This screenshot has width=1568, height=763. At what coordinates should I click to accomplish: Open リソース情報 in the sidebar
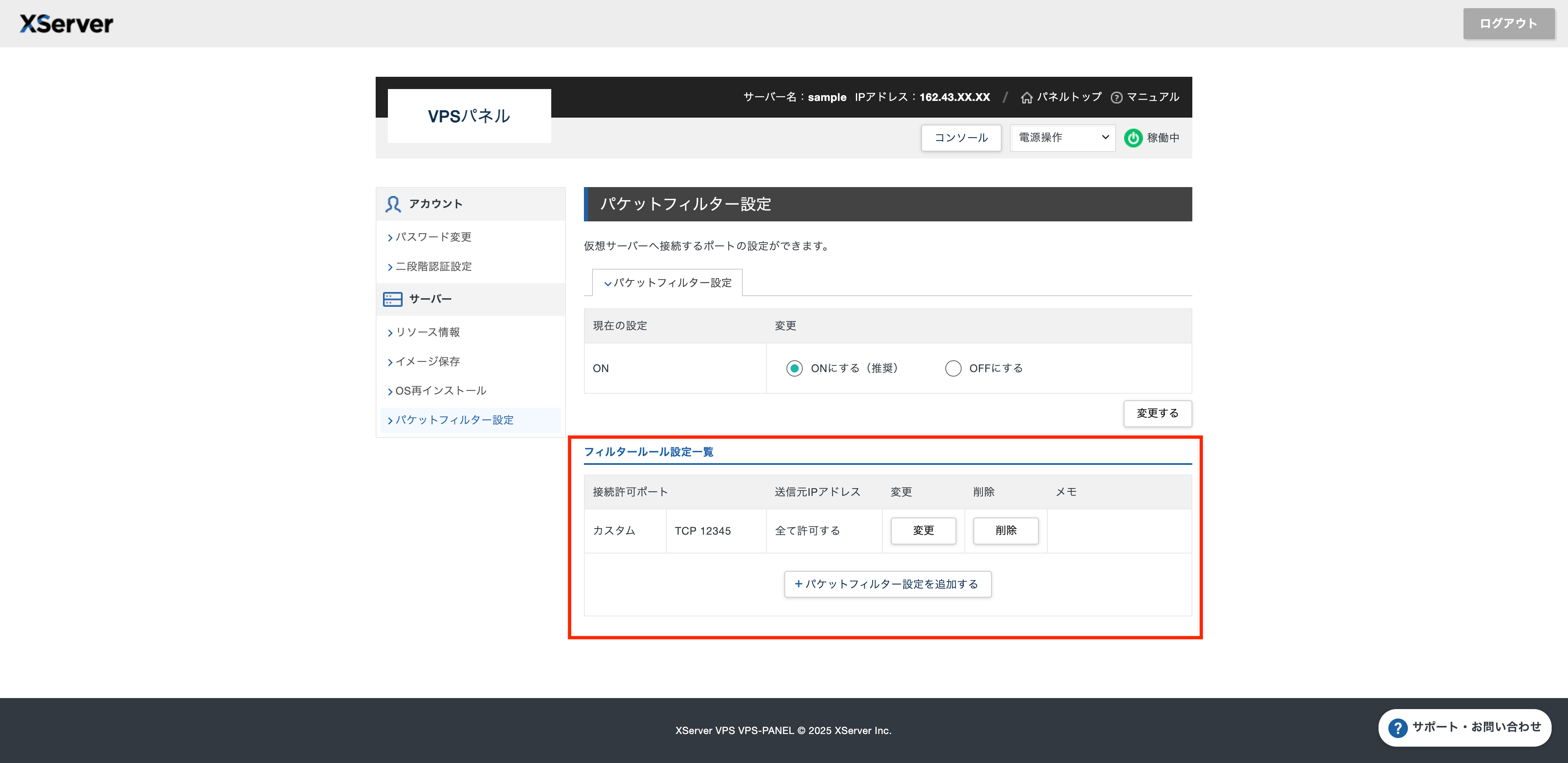[427, 332]
